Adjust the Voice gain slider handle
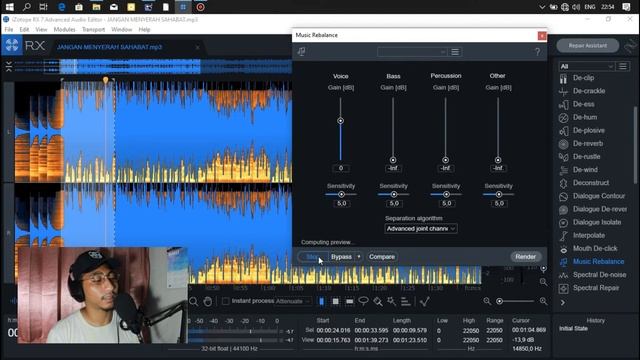Screen dimensions: 640x360 340,121
